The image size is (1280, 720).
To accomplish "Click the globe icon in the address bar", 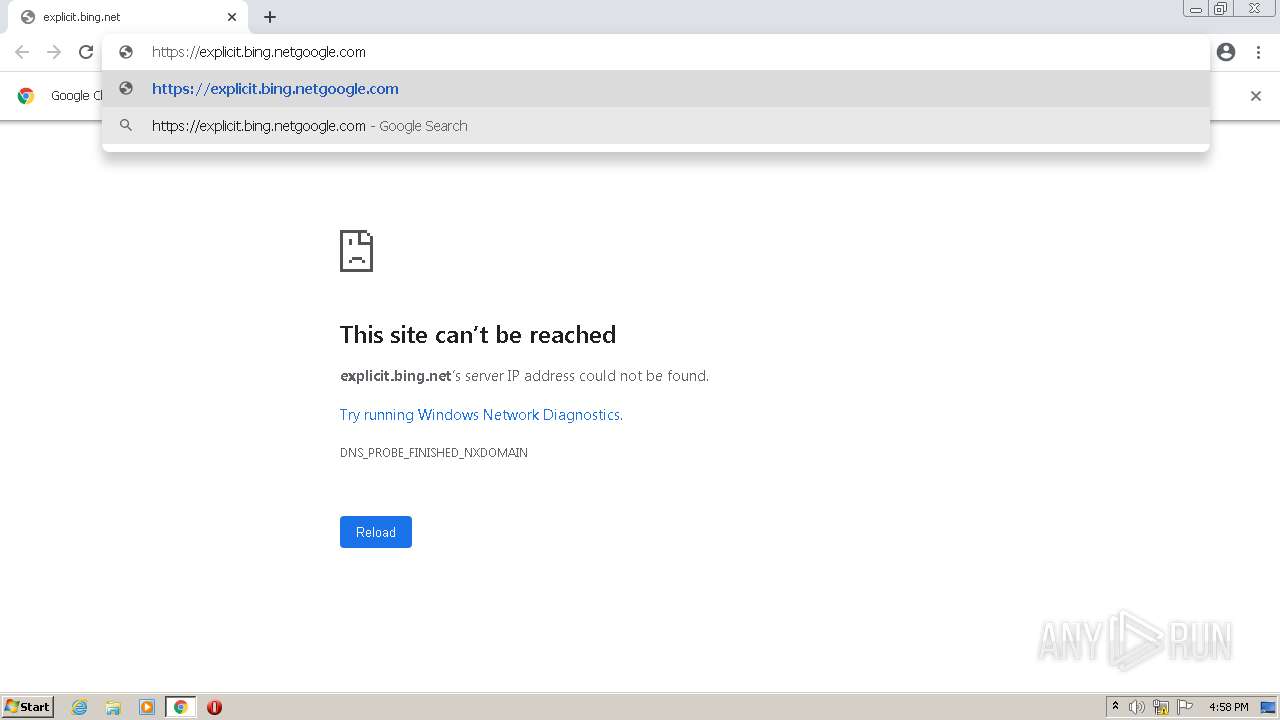I will (x=126, y=52).
